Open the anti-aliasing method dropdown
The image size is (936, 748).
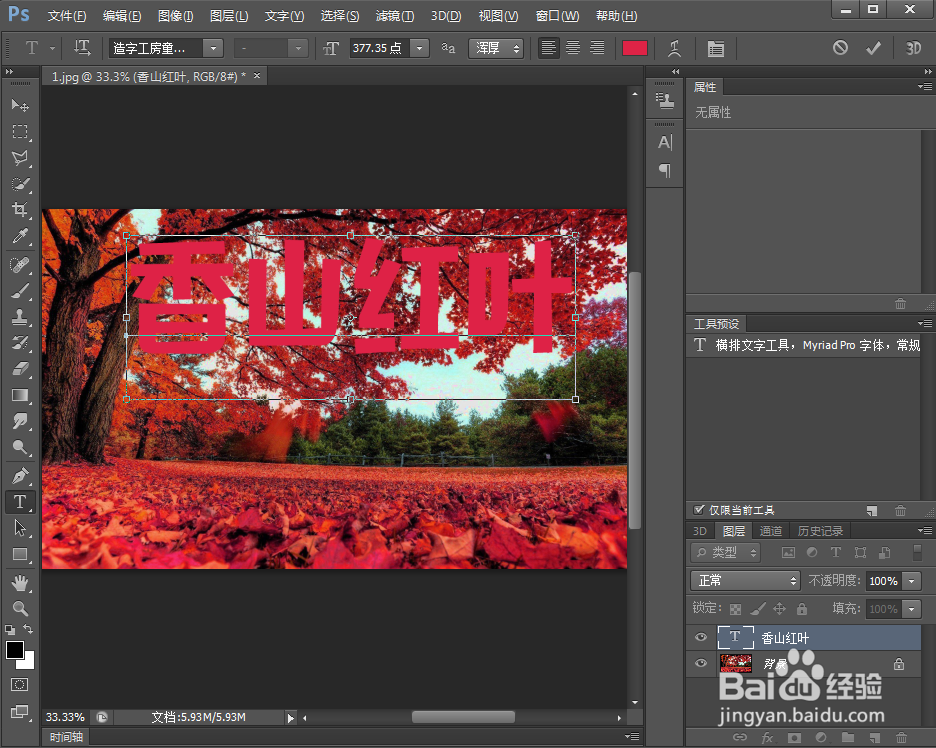[x=496, y=48]
